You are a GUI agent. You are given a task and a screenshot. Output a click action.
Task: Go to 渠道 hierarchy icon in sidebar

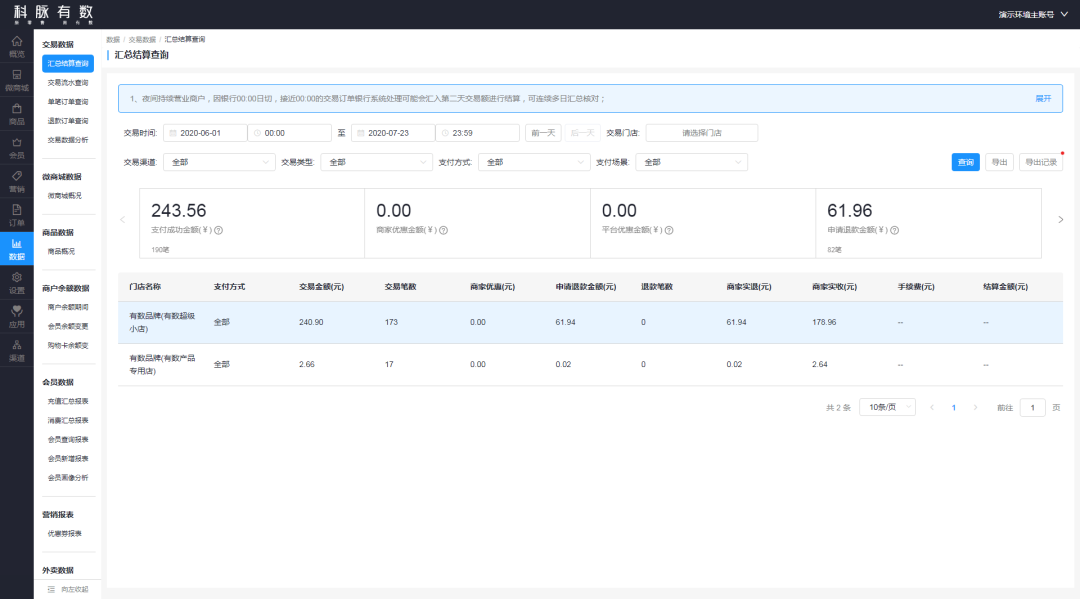click(17, 350)
